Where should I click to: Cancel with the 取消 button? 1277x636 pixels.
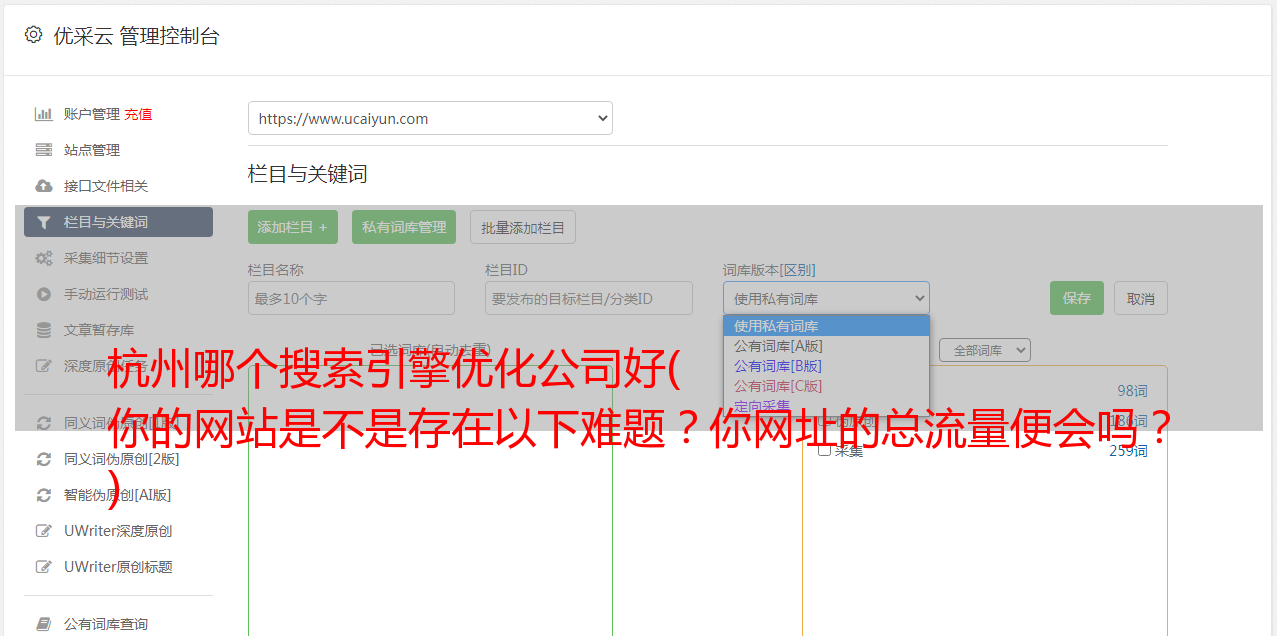point(1141,298)
